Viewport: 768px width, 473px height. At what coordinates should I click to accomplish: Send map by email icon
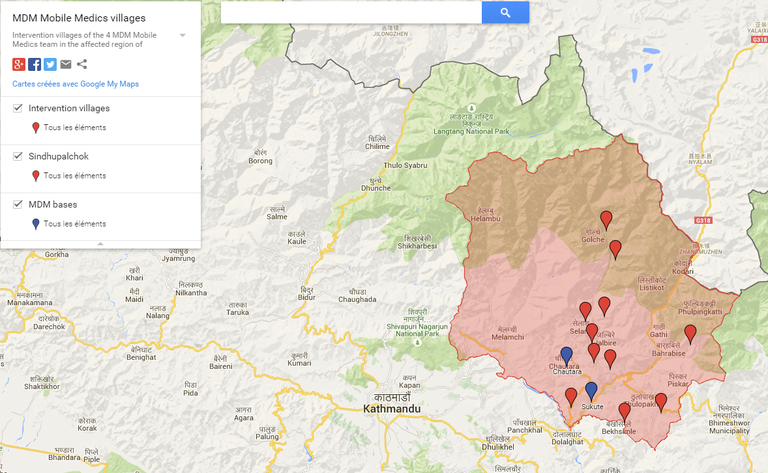coord(66,64)
